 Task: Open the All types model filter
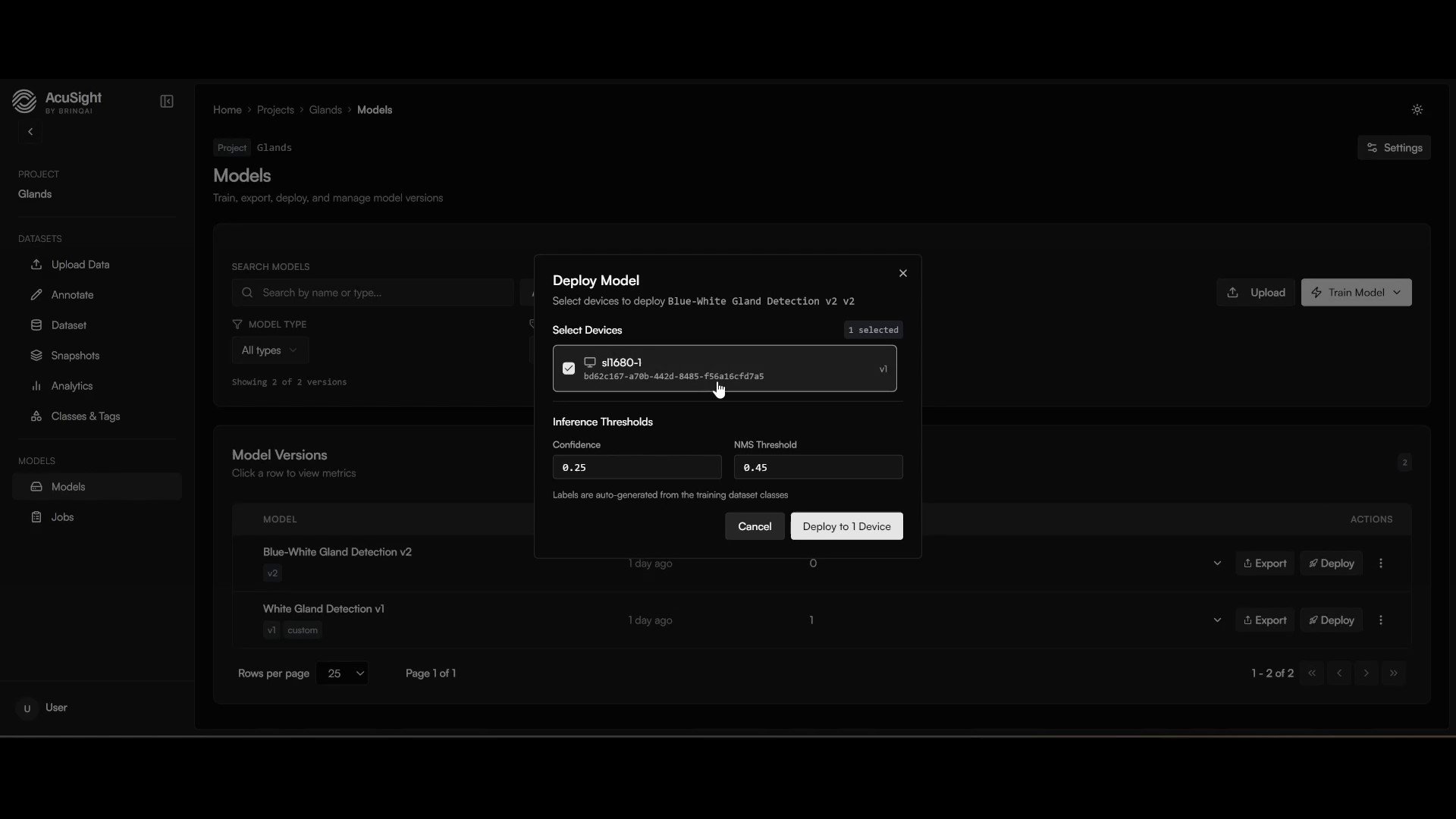pos(269,350)
